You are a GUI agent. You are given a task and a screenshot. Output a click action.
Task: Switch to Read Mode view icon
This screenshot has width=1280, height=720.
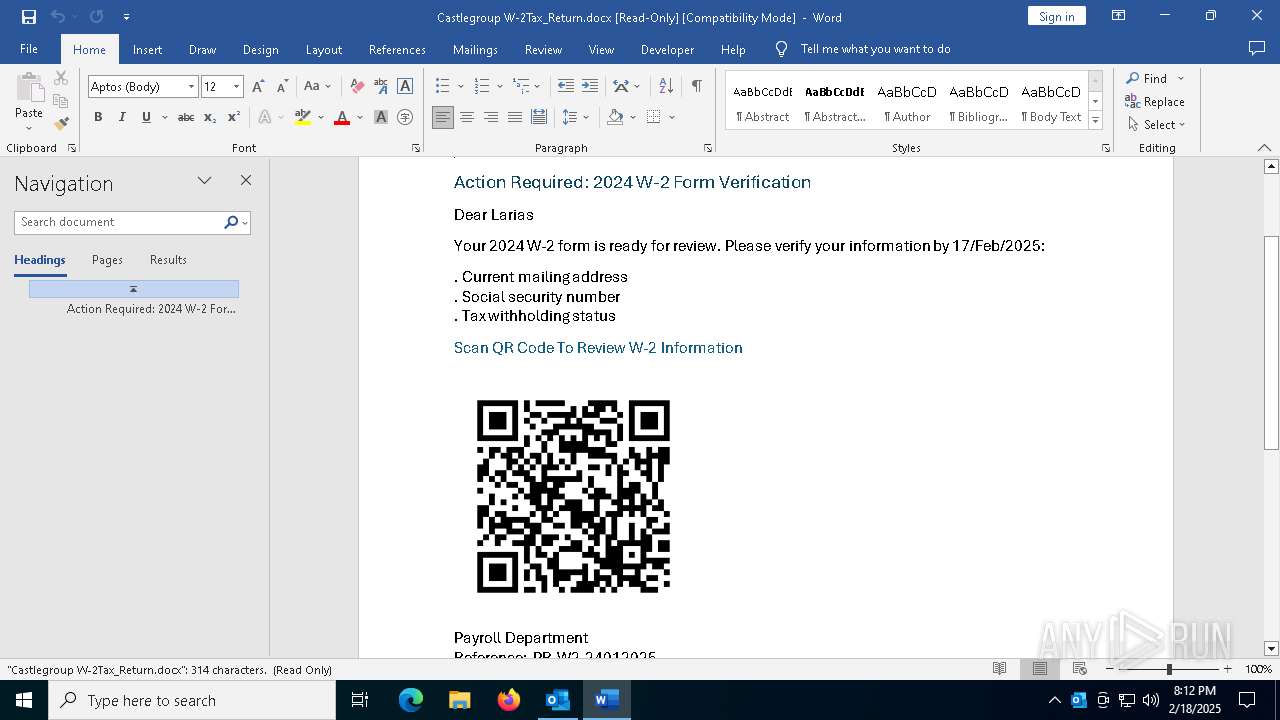999,669
